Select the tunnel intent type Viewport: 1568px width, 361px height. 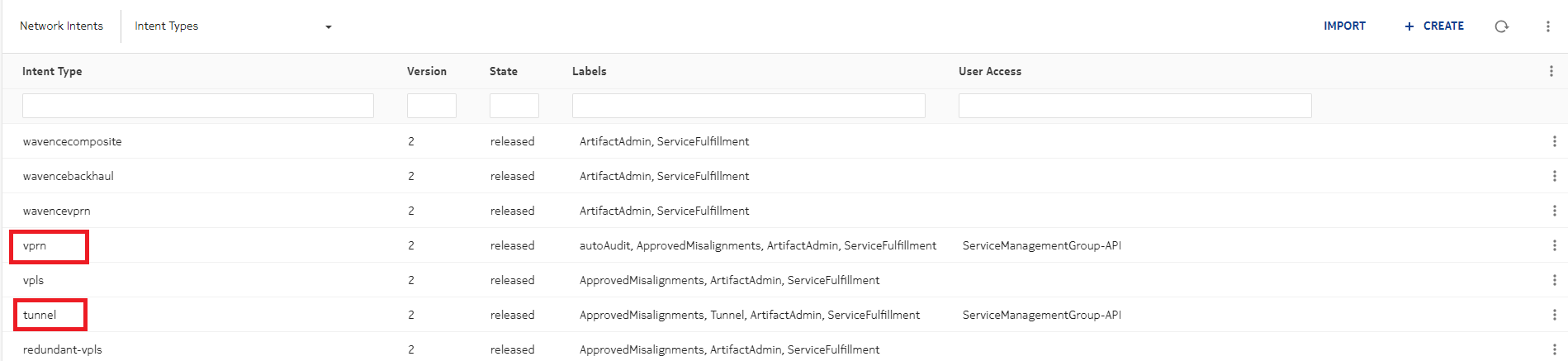40,316
